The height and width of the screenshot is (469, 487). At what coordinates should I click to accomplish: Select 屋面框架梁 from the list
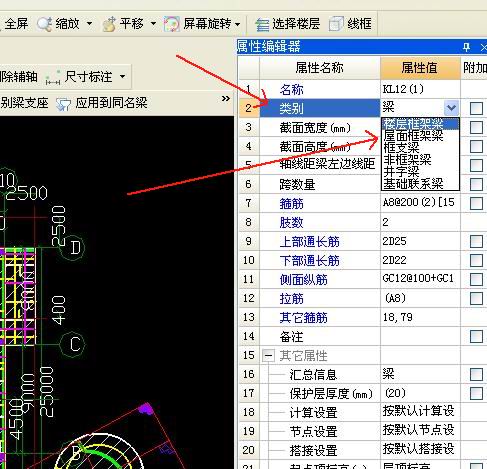[x=420, y=136]
